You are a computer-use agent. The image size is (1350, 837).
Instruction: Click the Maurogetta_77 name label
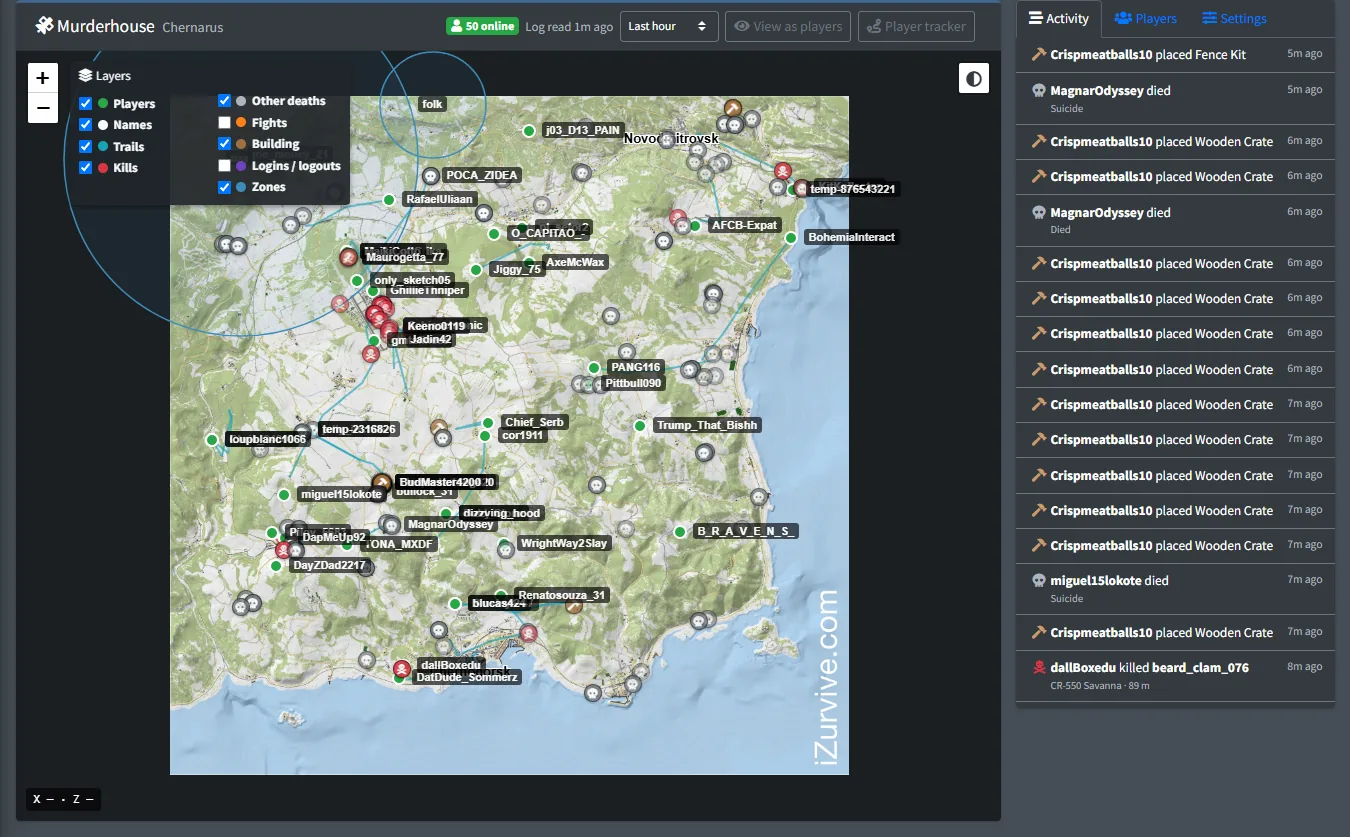coord(405,257)
